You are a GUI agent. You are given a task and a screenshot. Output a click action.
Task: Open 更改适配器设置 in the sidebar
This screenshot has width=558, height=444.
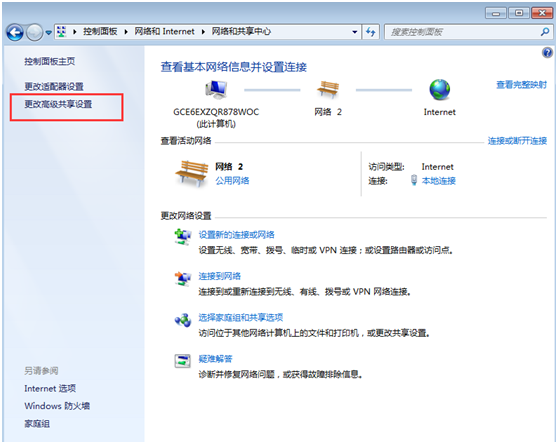54,86
